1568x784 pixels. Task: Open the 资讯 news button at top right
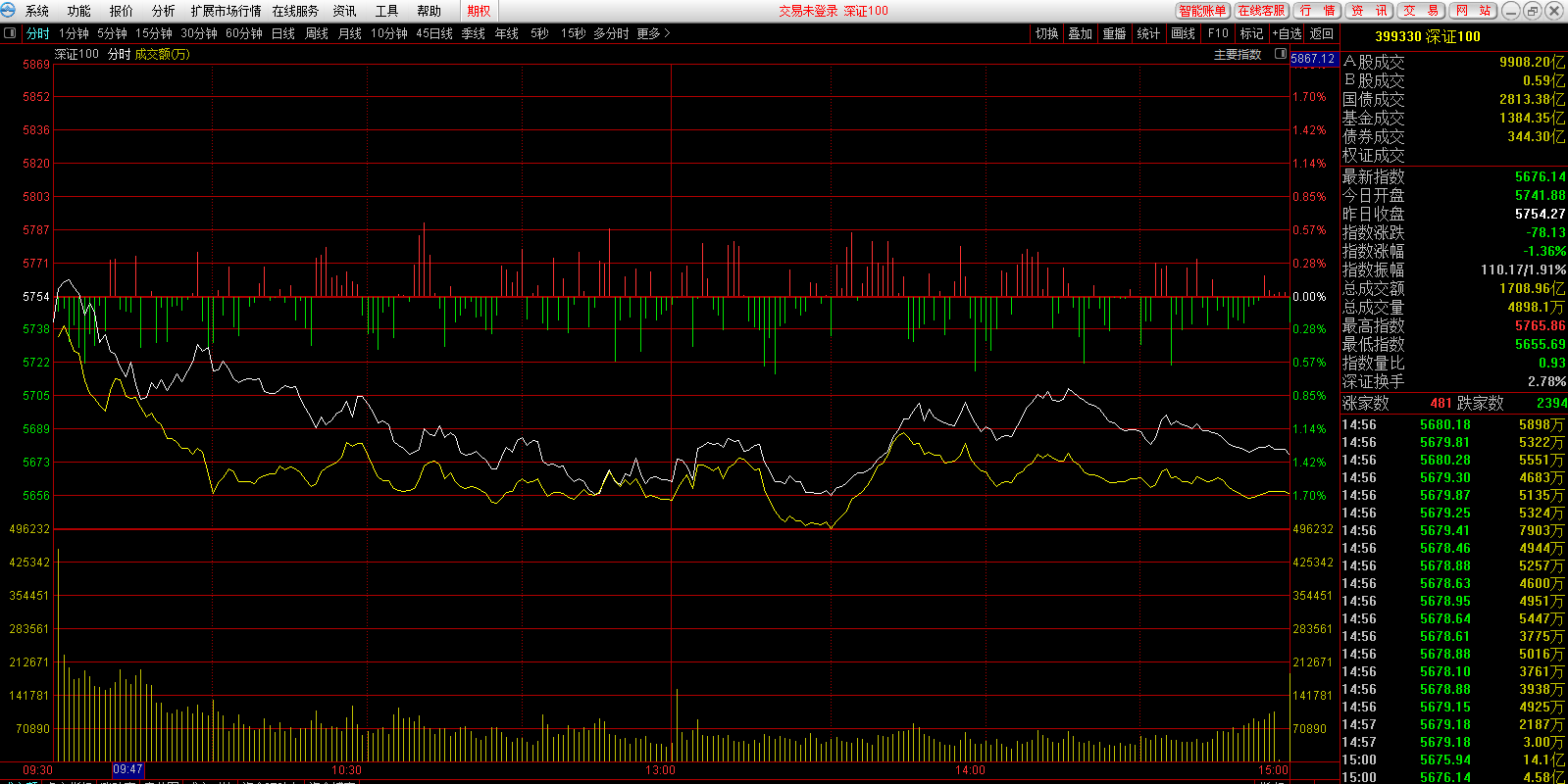click(x=1368, y=11)
